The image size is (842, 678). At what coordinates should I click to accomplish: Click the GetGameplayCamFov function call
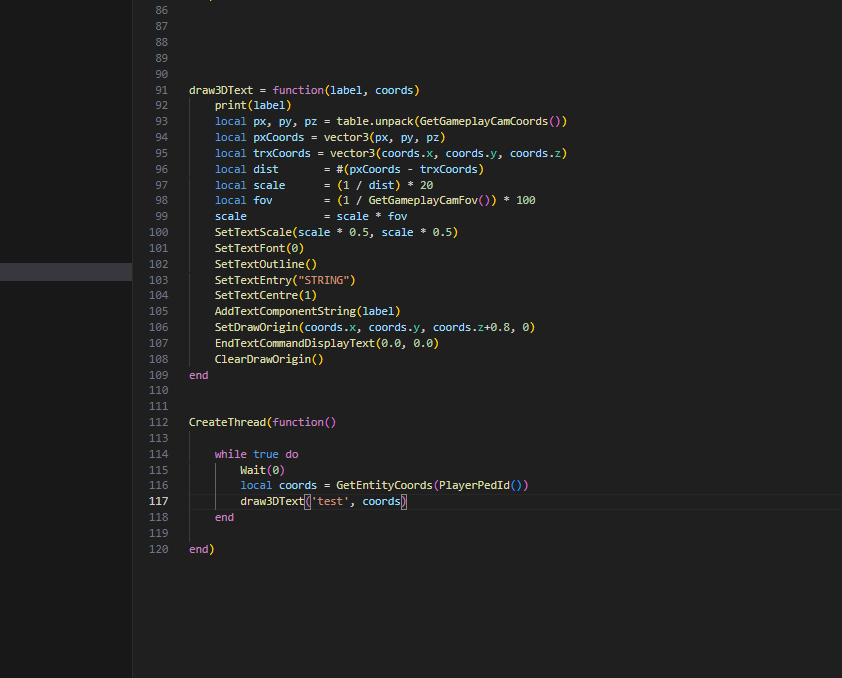[425, 200]
